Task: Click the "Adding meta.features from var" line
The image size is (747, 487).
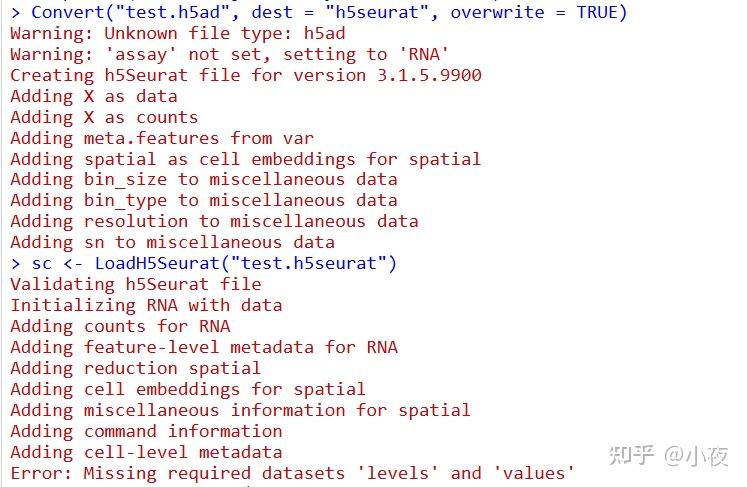Action: (161, 138)
